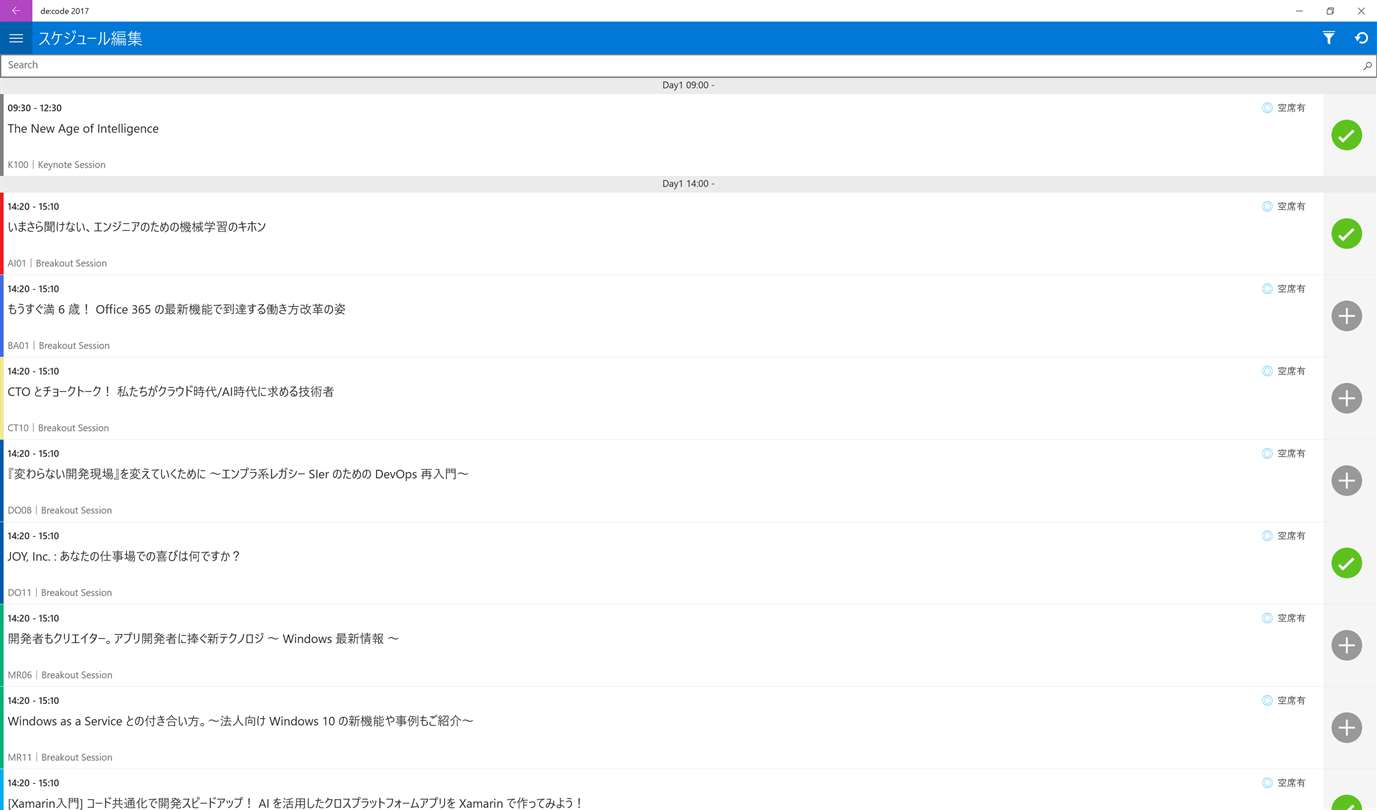Image resolution: width=1377 pixels, height=810 pixels.
Task: Add MR11 Windows as a Service session
Action: point(1346,728)
